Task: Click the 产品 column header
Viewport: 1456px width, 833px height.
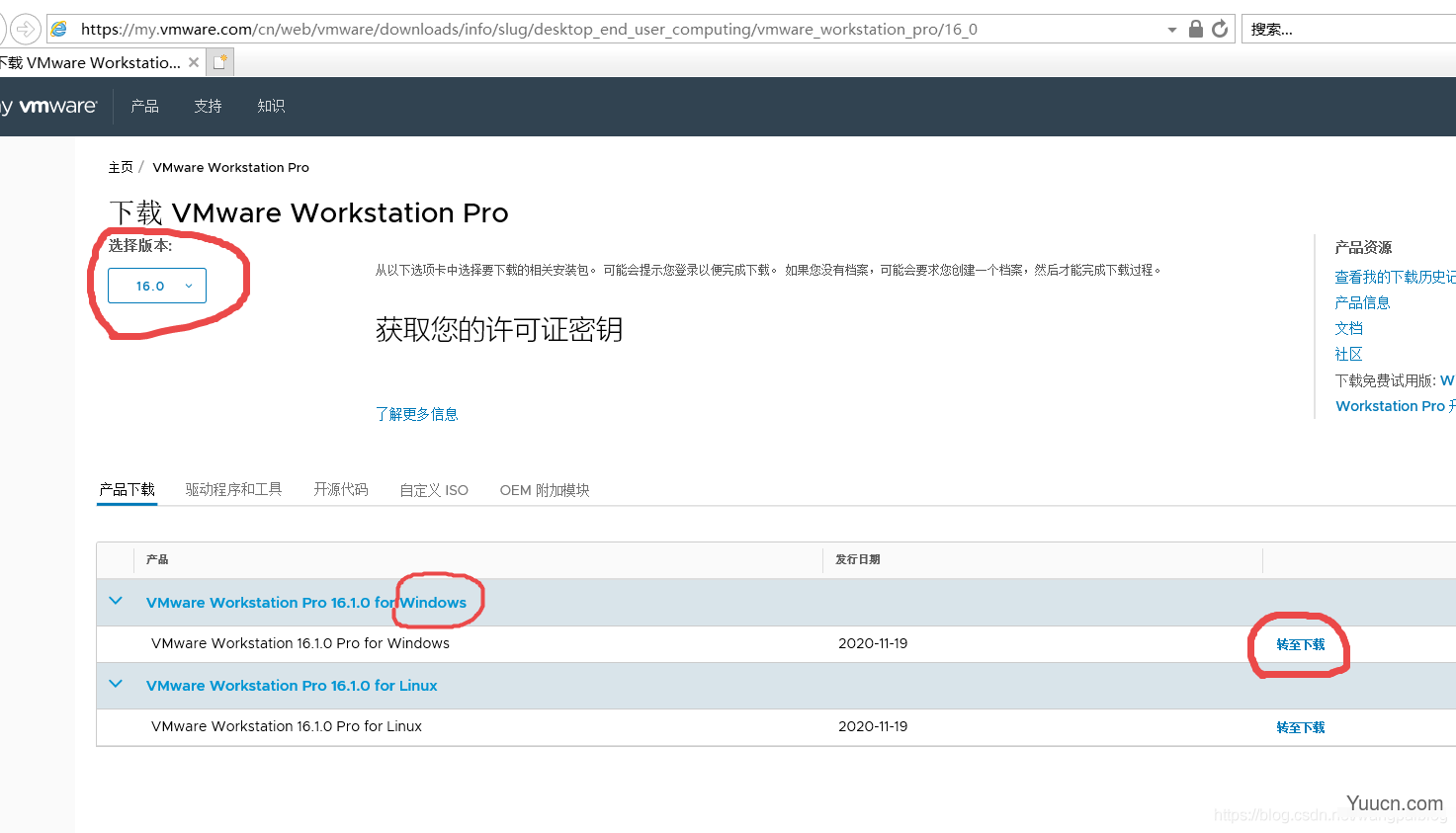Action: (x=157, y=559)
